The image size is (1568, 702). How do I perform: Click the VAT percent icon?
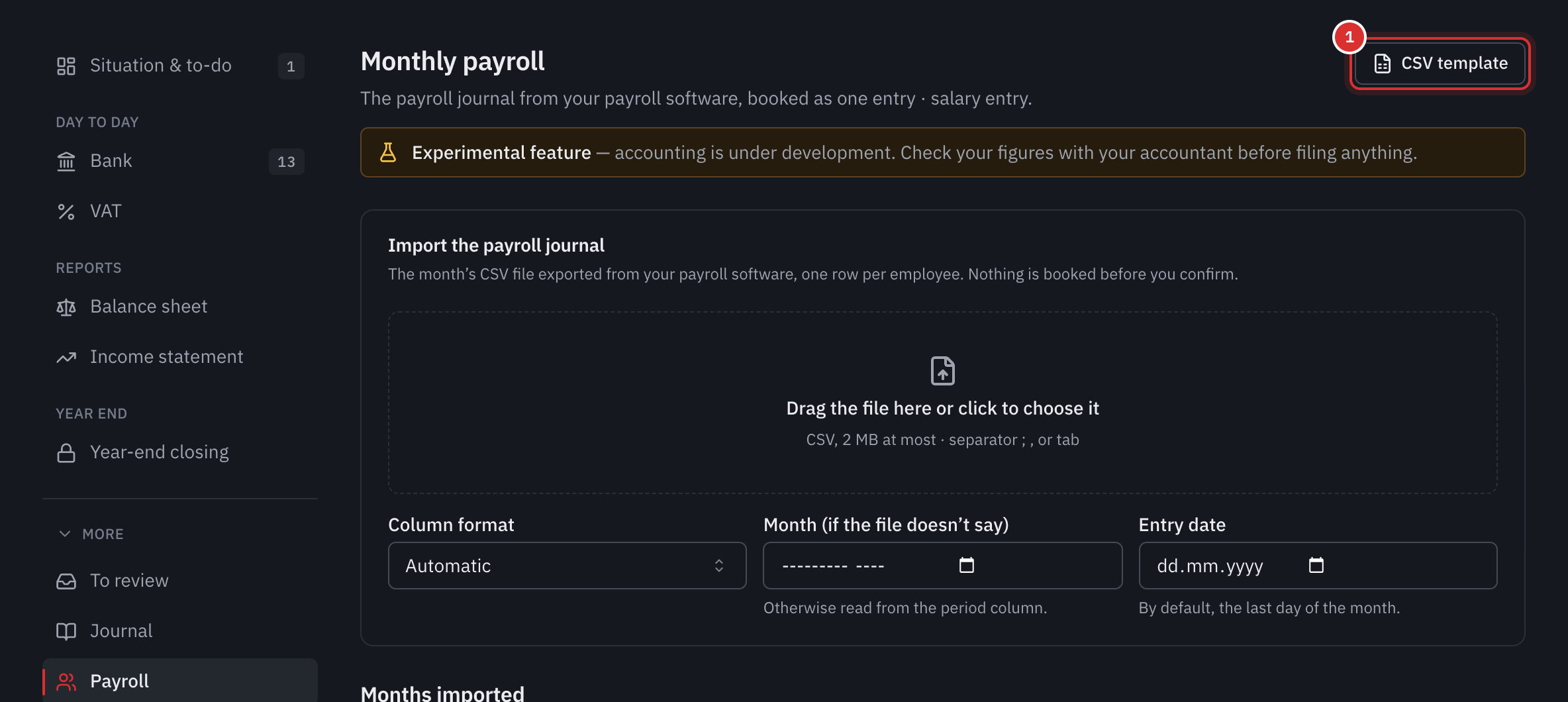tap(66, 211)
